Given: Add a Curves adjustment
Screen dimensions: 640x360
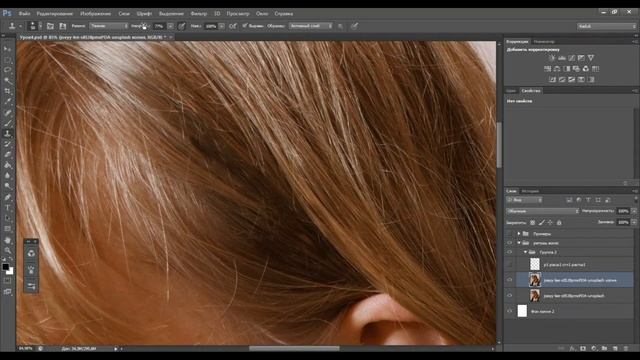Looking at the screenshot, I should tap(571, 58).
